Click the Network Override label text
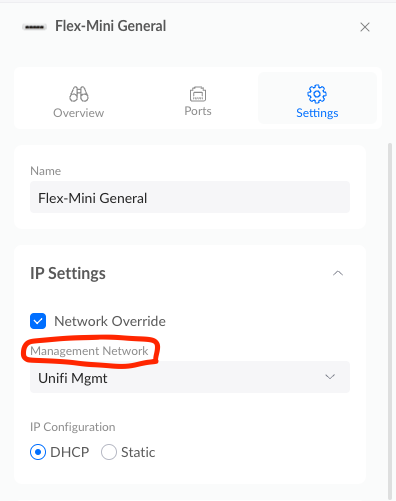396x501 pixels. click(x=110, y=321)
